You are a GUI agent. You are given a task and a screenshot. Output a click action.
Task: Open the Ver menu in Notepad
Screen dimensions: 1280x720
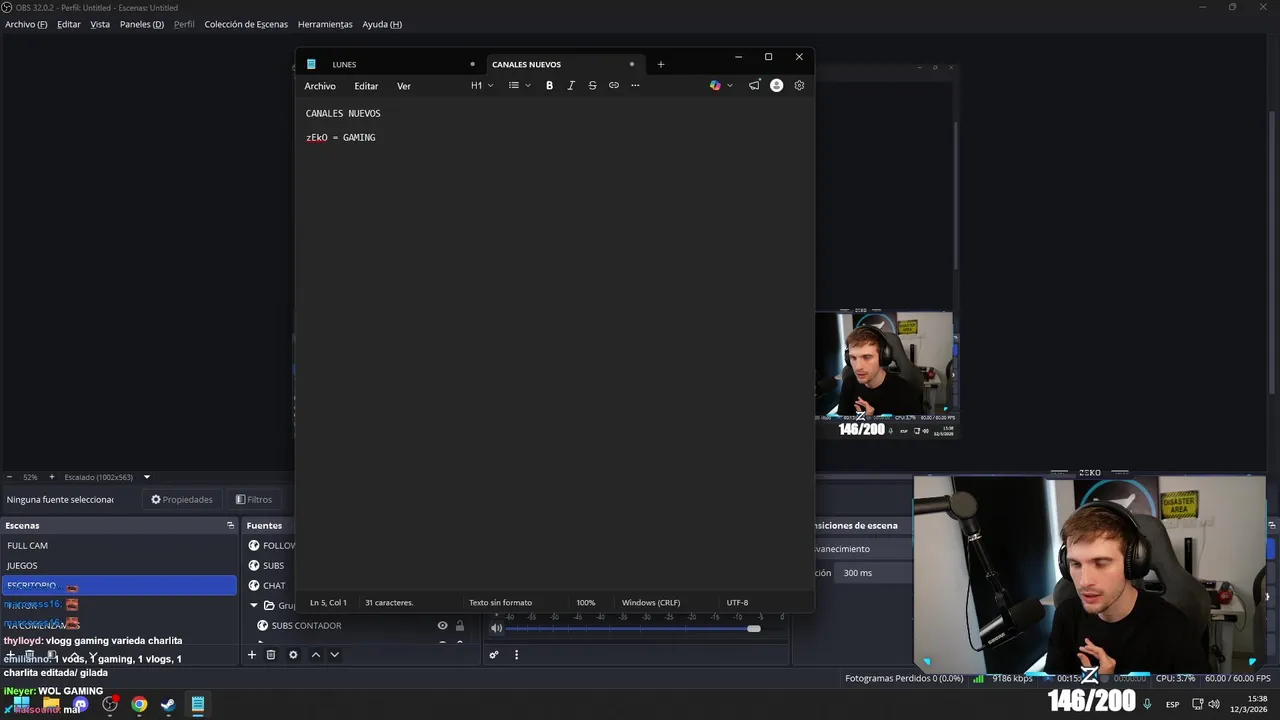[x=404, y=86]
